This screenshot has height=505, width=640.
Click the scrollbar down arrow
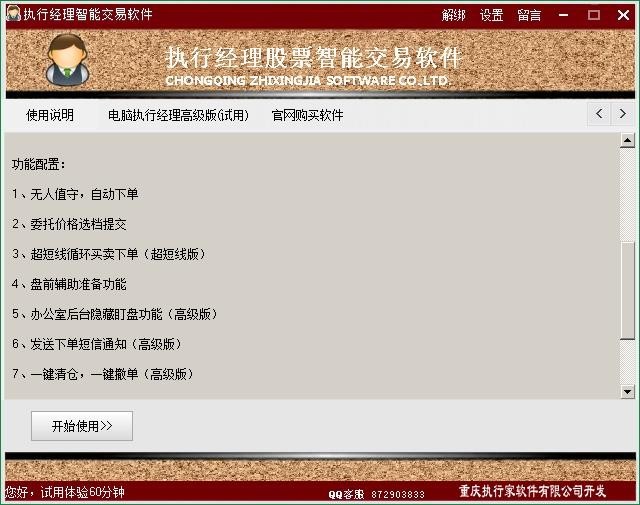pos(627,392)
